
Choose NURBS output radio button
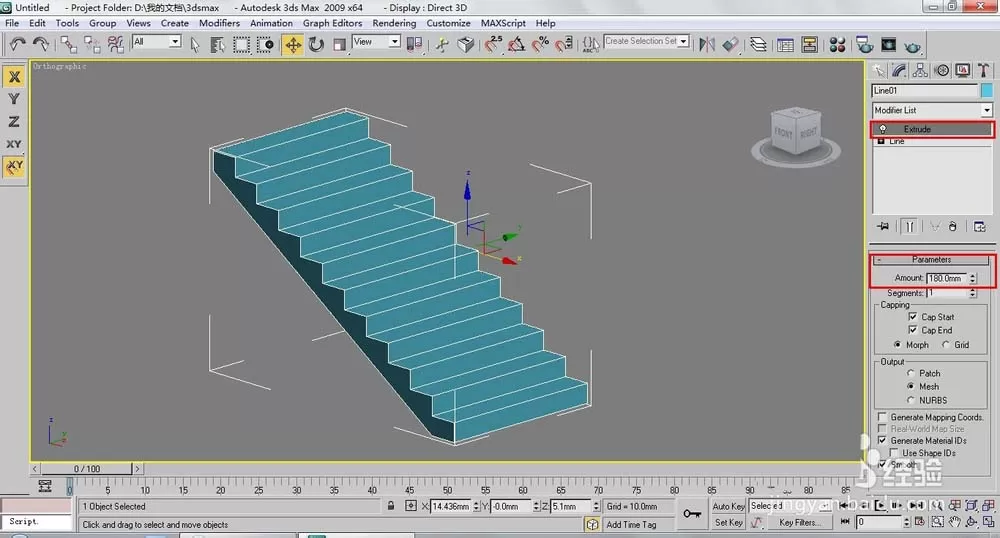[x=911, y=400]
